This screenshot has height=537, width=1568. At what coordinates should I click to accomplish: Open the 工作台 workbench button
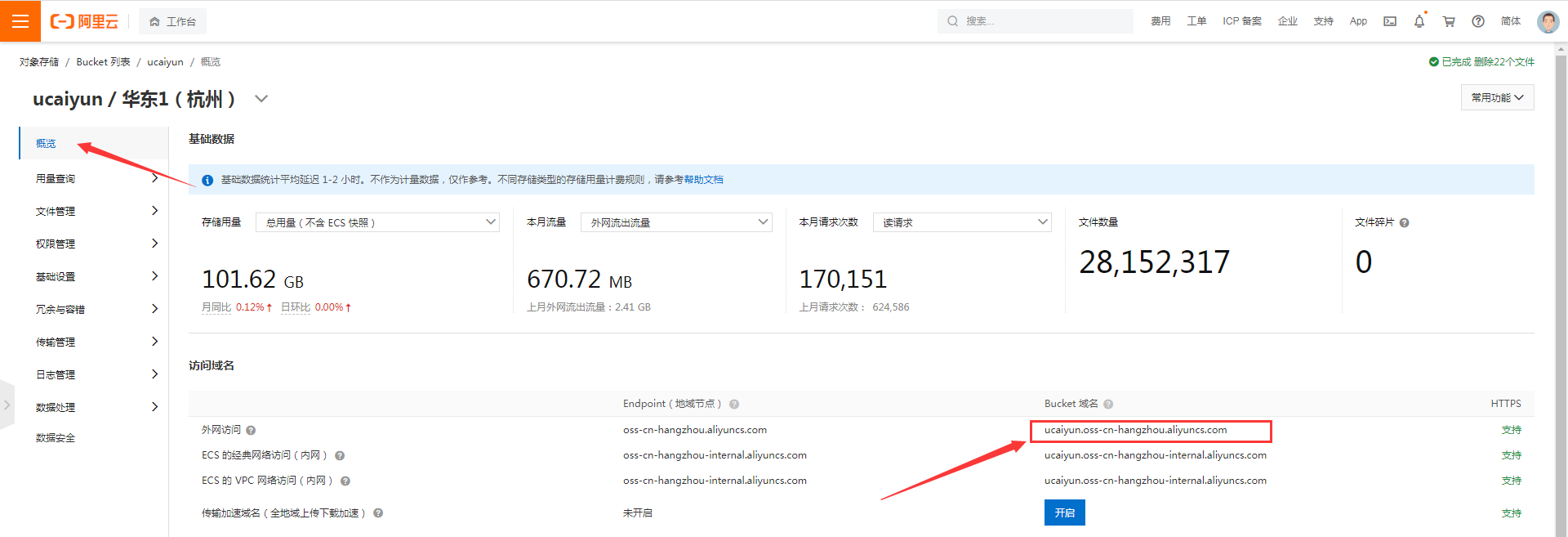pos(172,21)
